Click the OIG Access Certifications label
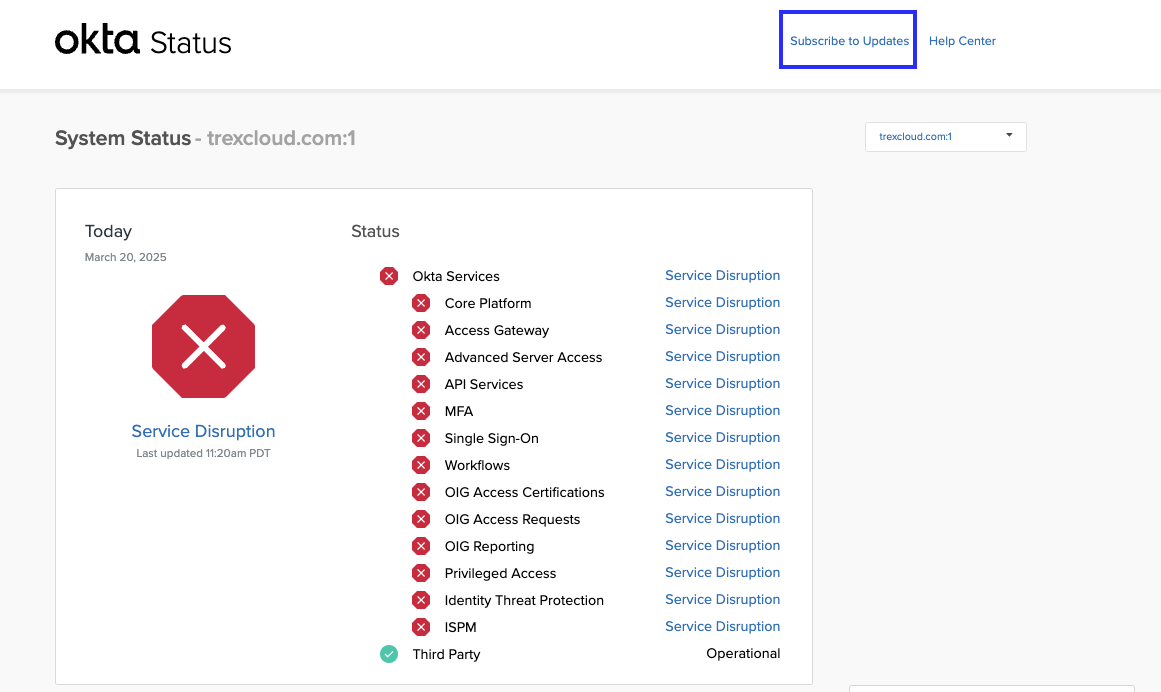This screenshot has width=1161, height=692. pyautogui.click(x=524, y=492)
